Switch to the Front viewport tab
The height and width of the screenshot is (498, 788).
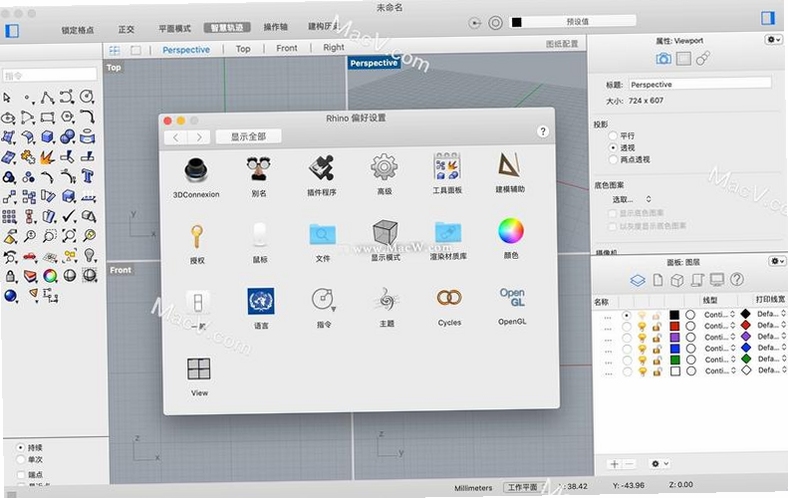(x=286, y=48)
